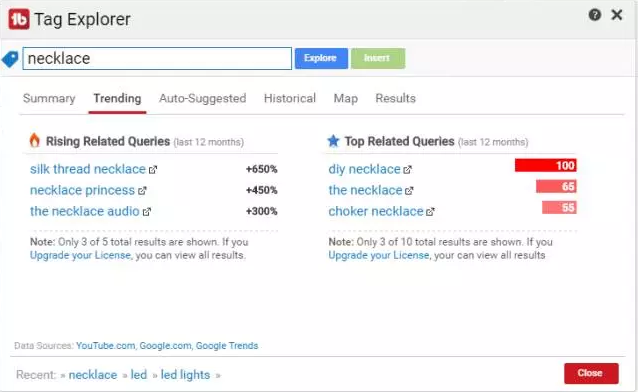Open the external link icon beside the necklace
The height and width of the screenshot is (392, 639).
pos(409,191)
